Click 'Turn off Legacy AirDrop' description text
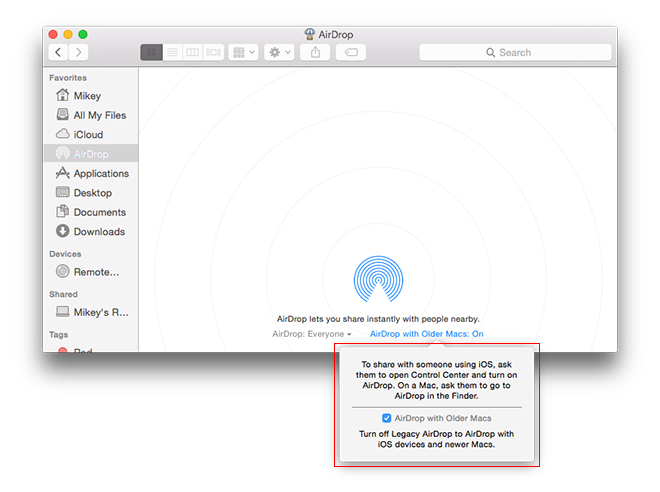Viewport: 660px width, 492px height. pyautogui.click(x=436, y=439)
